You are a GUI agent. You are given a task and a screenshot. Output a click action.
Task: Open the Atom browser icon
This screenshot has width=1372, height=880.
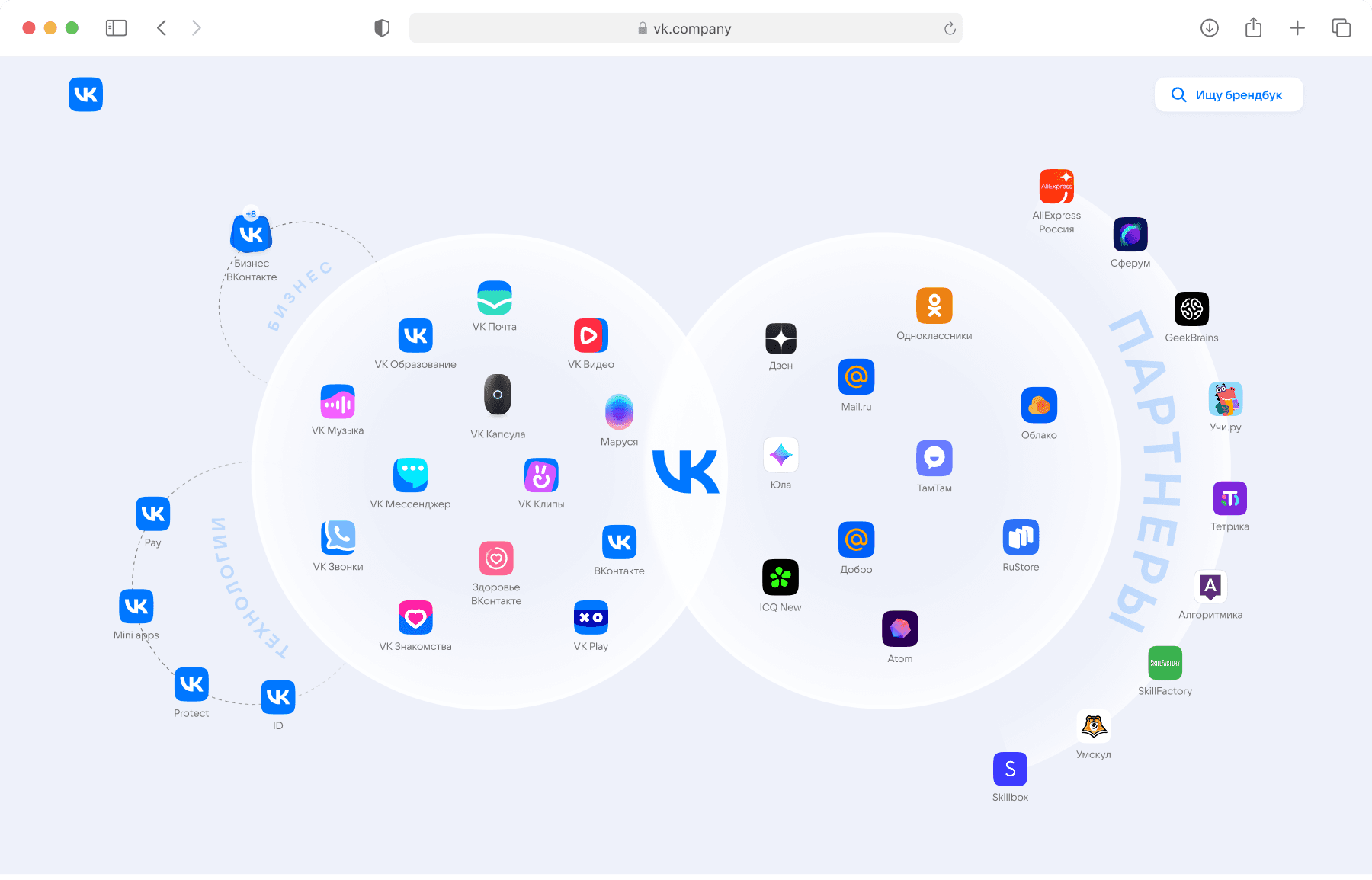(900, 629)
